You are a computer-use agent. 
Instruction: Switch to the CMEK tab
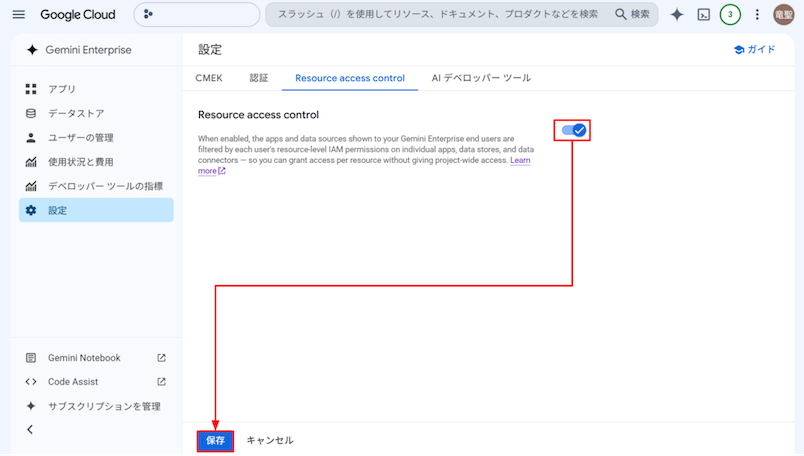[209, 78]
